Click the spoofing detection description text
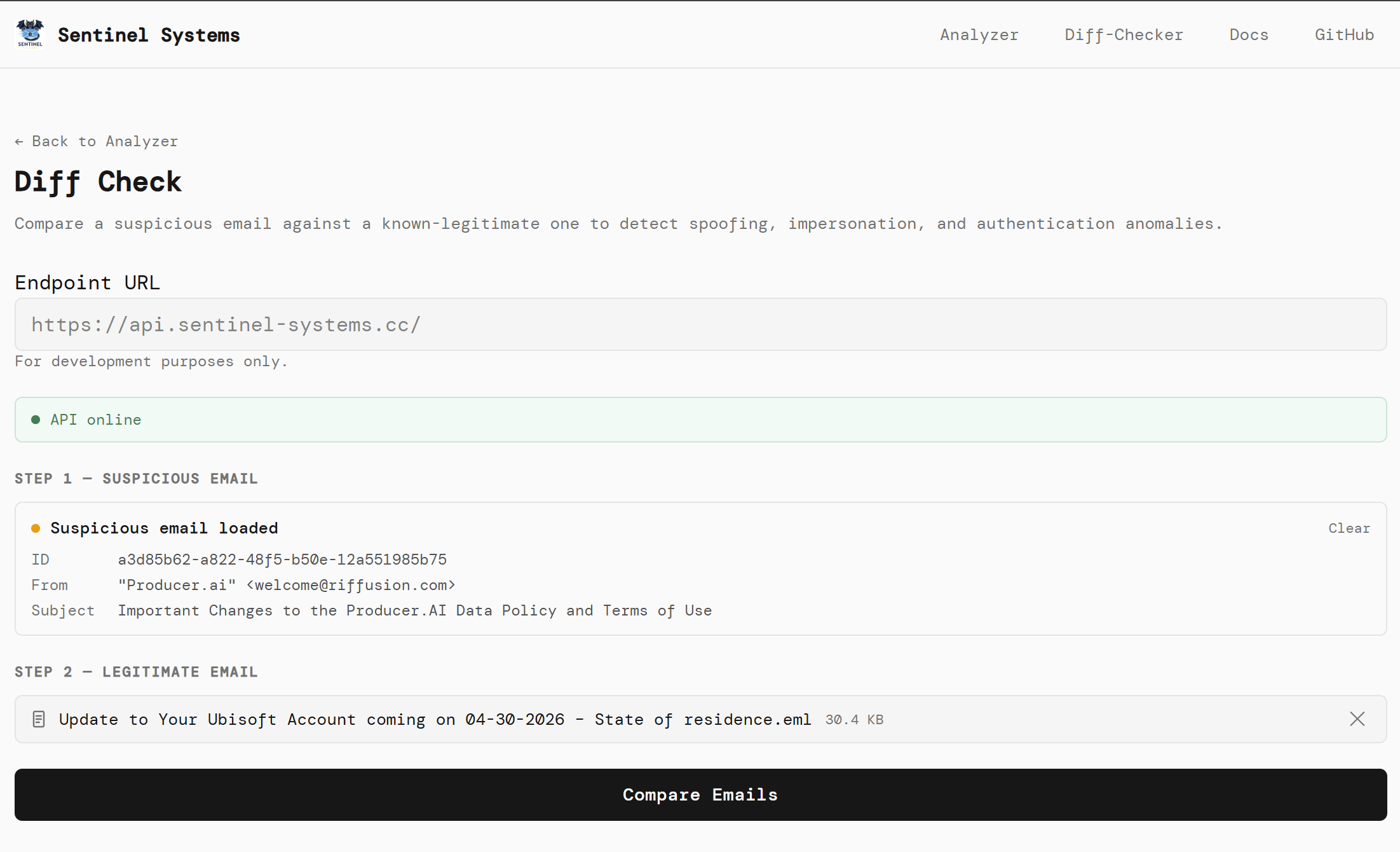 click(618, 224)
